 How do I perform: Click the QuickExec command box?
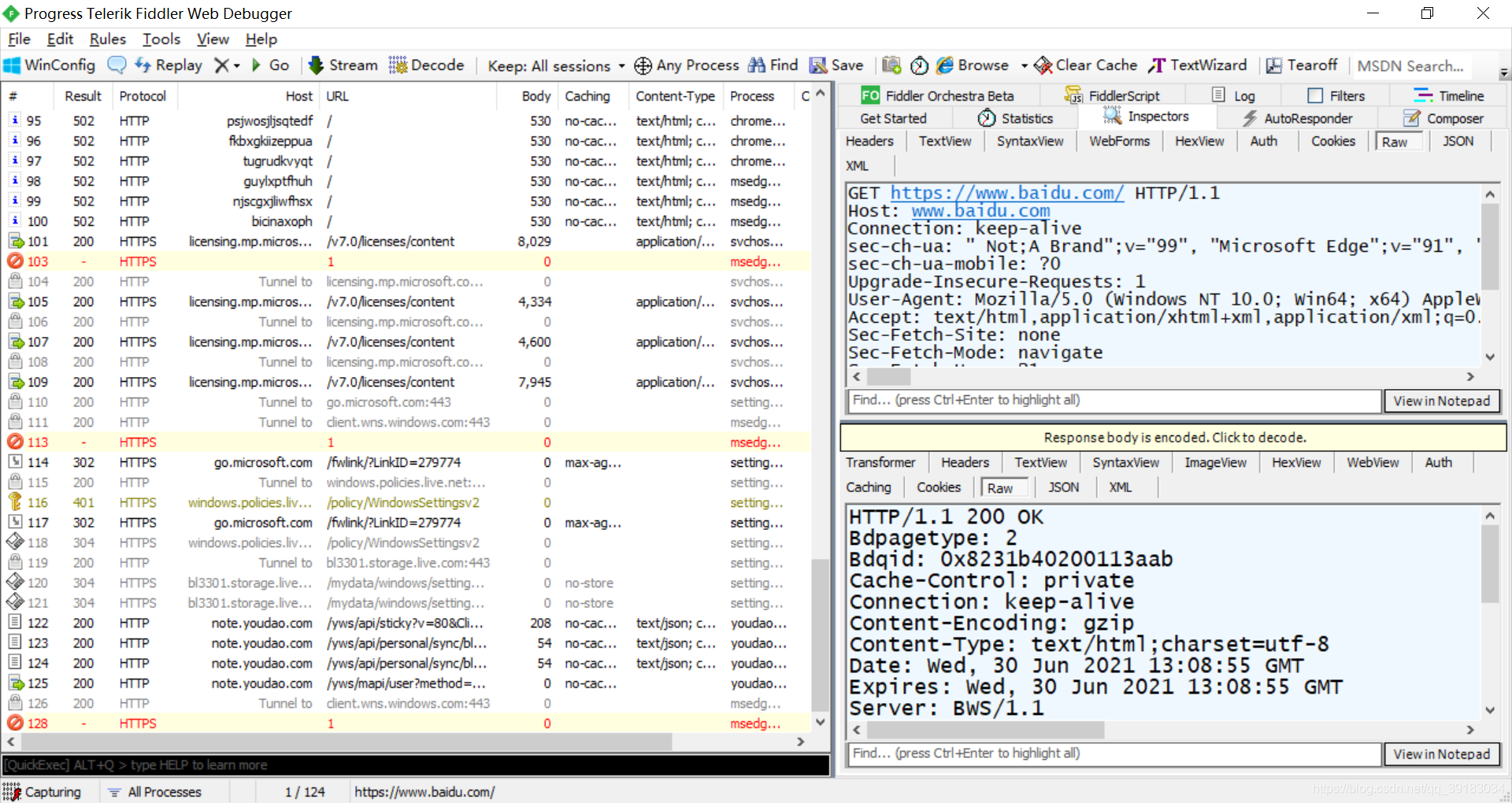pos(416,765)
